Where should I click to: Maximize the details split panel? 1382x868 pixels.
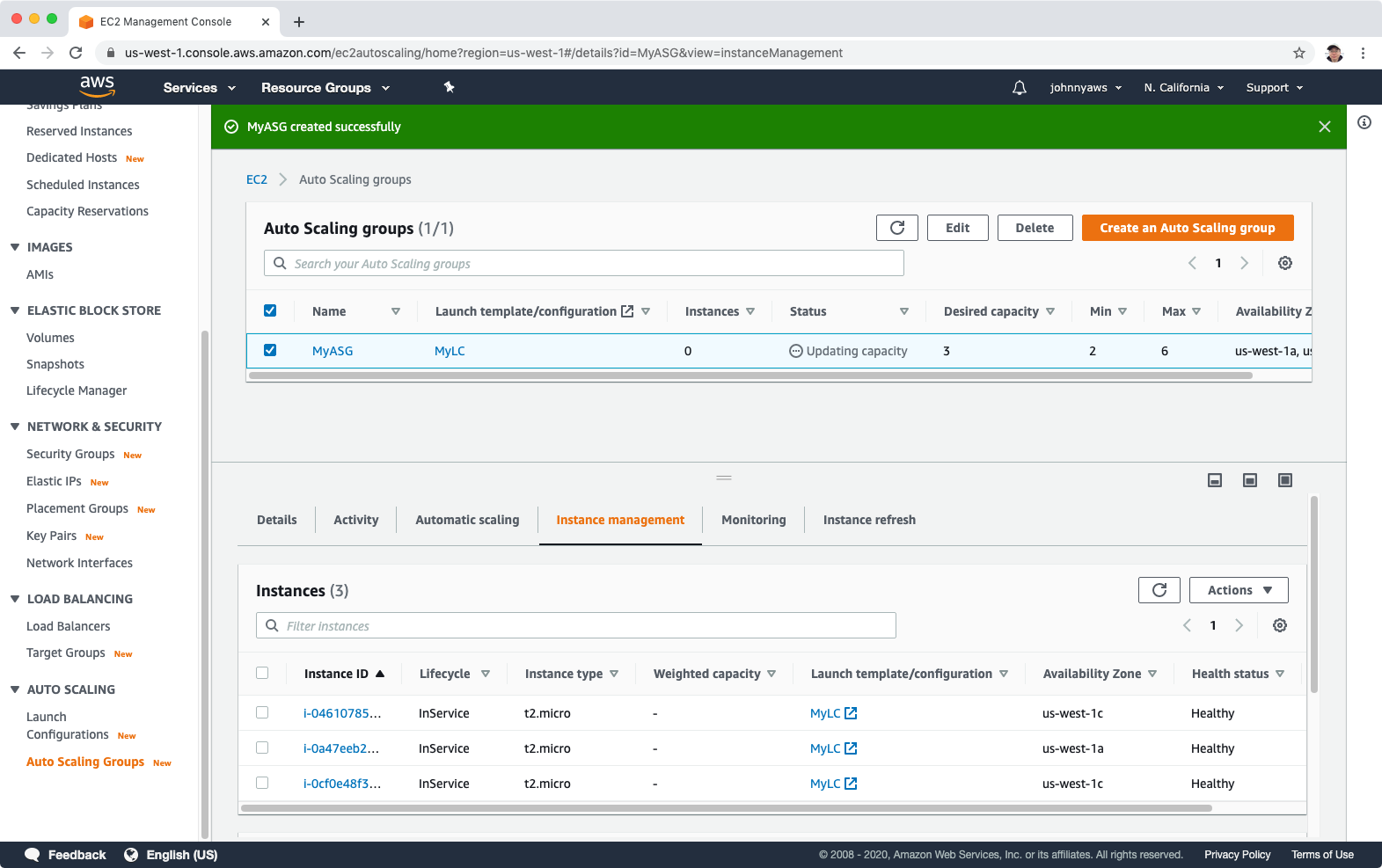[1285, 480]
